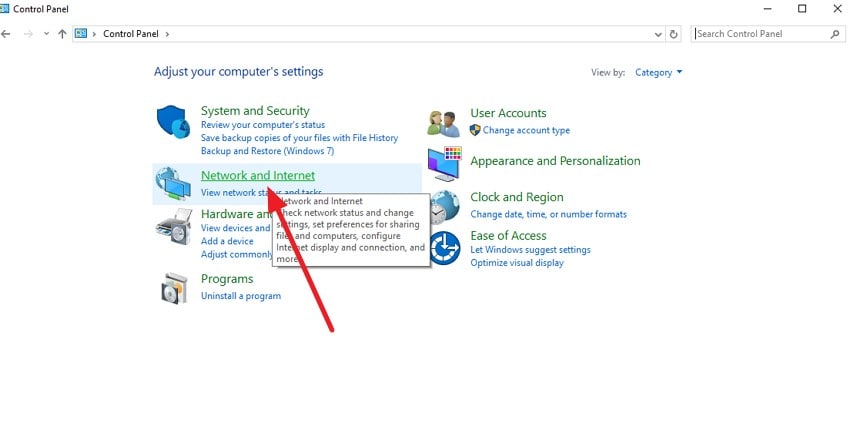Open the Appearance and Personalization monitor icon
This screenshot has height=437, width=850.
(445, 164)
